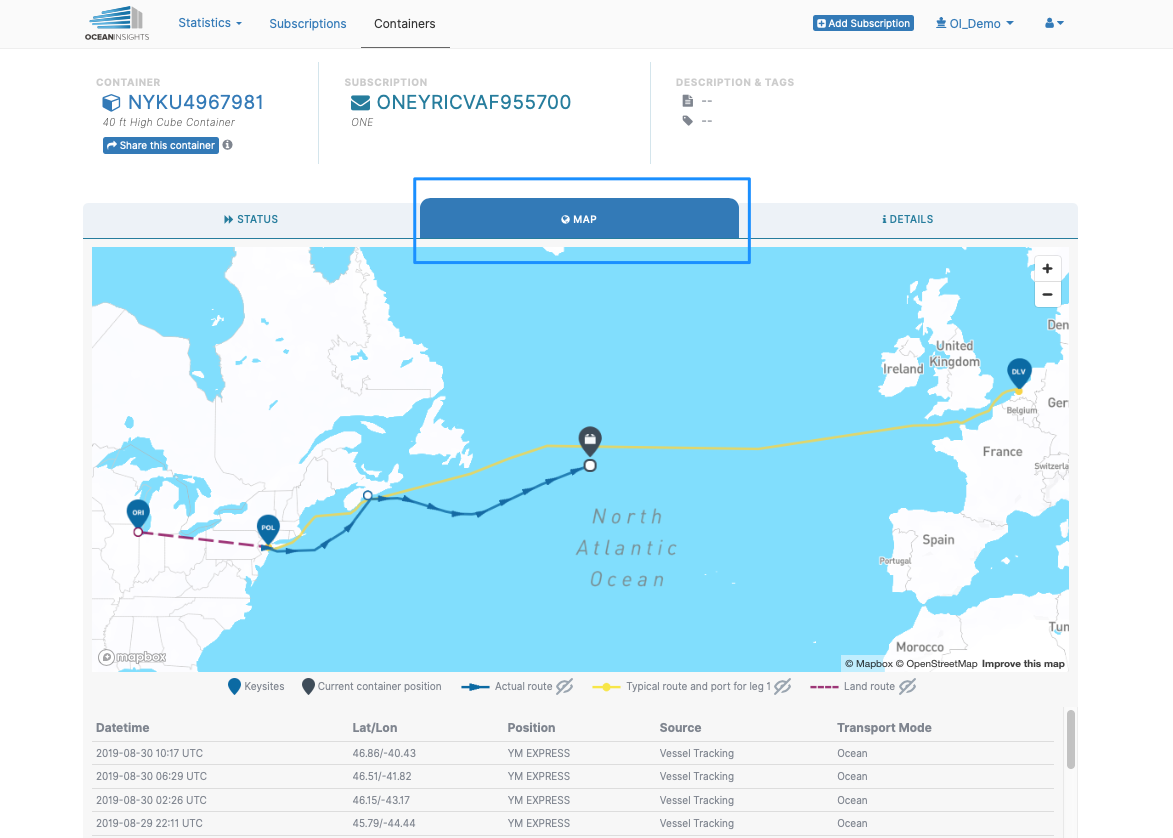Screen dimensions: 1173x838
Task: Click the Transport Mode column header
Action: 884,727
